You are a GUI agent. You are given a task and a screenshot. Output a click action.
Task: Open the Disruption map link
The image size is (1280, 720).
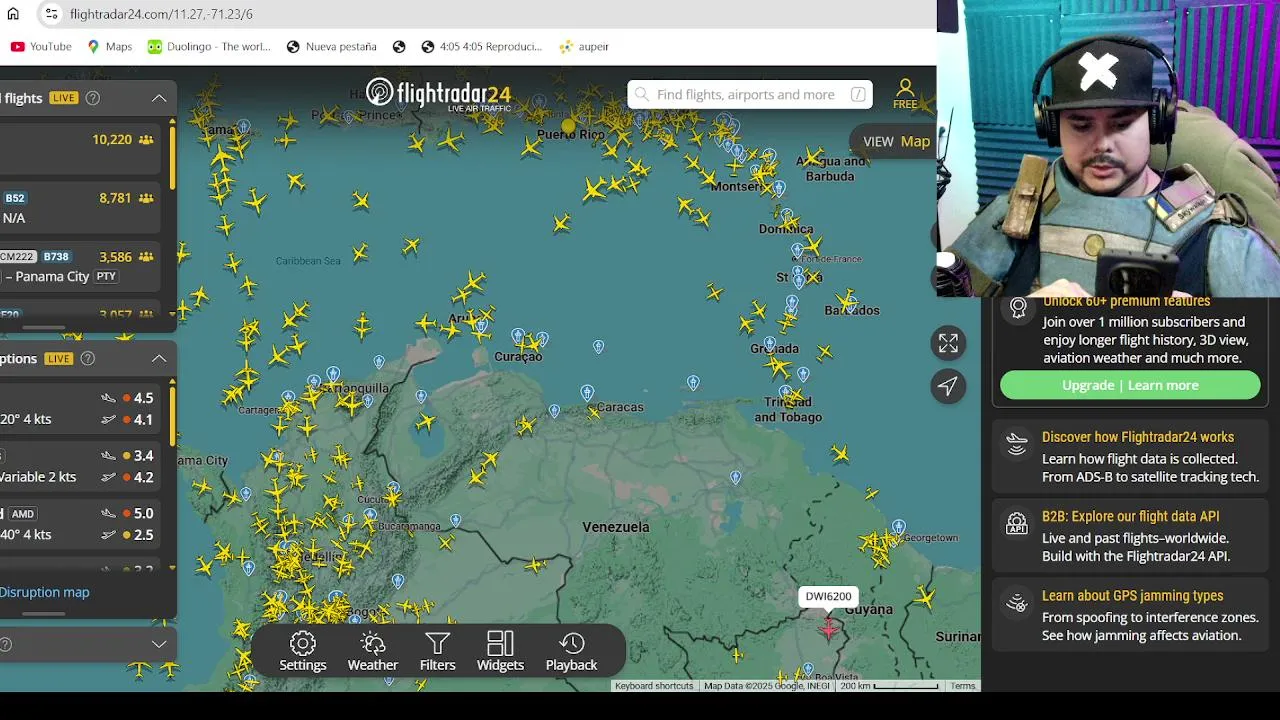[x=44, y=592]
